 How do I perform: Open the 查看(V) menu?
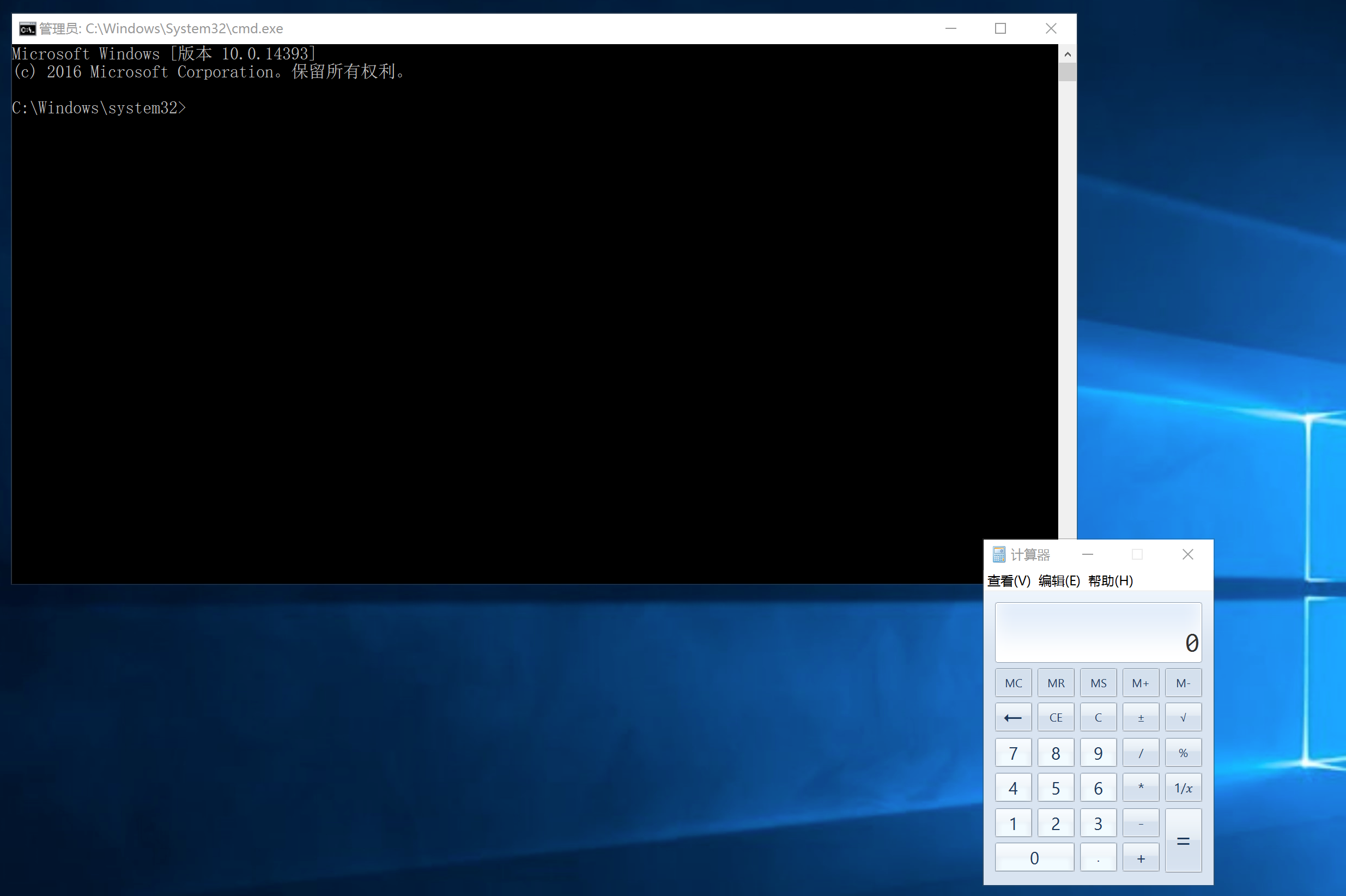coord(1008,580)
